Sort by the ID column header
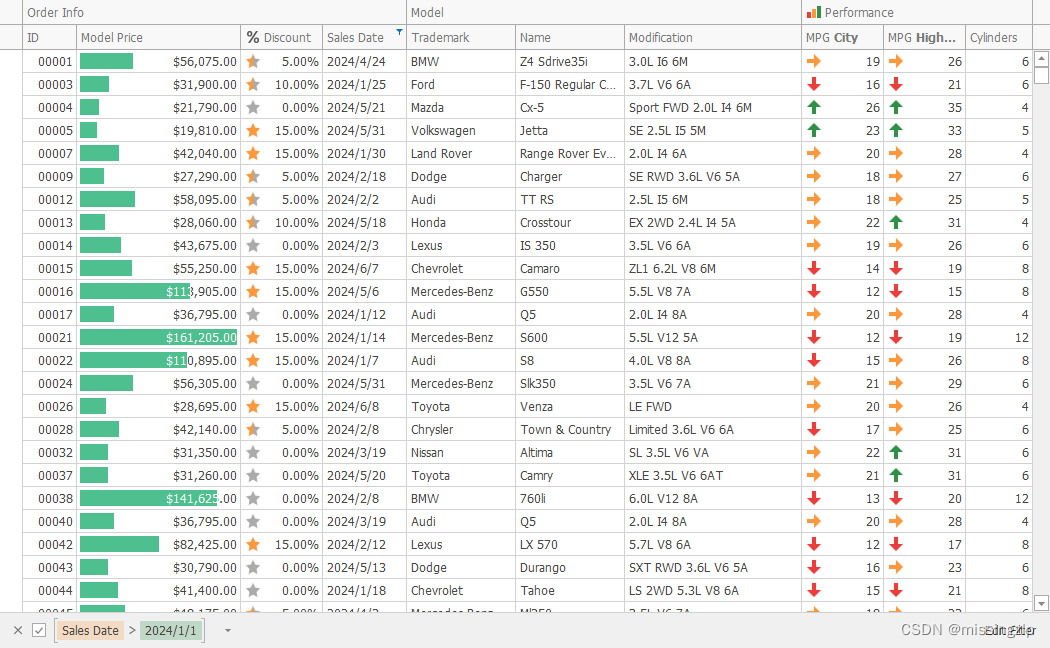This screenshot has height=648, width=1050. 50,37
